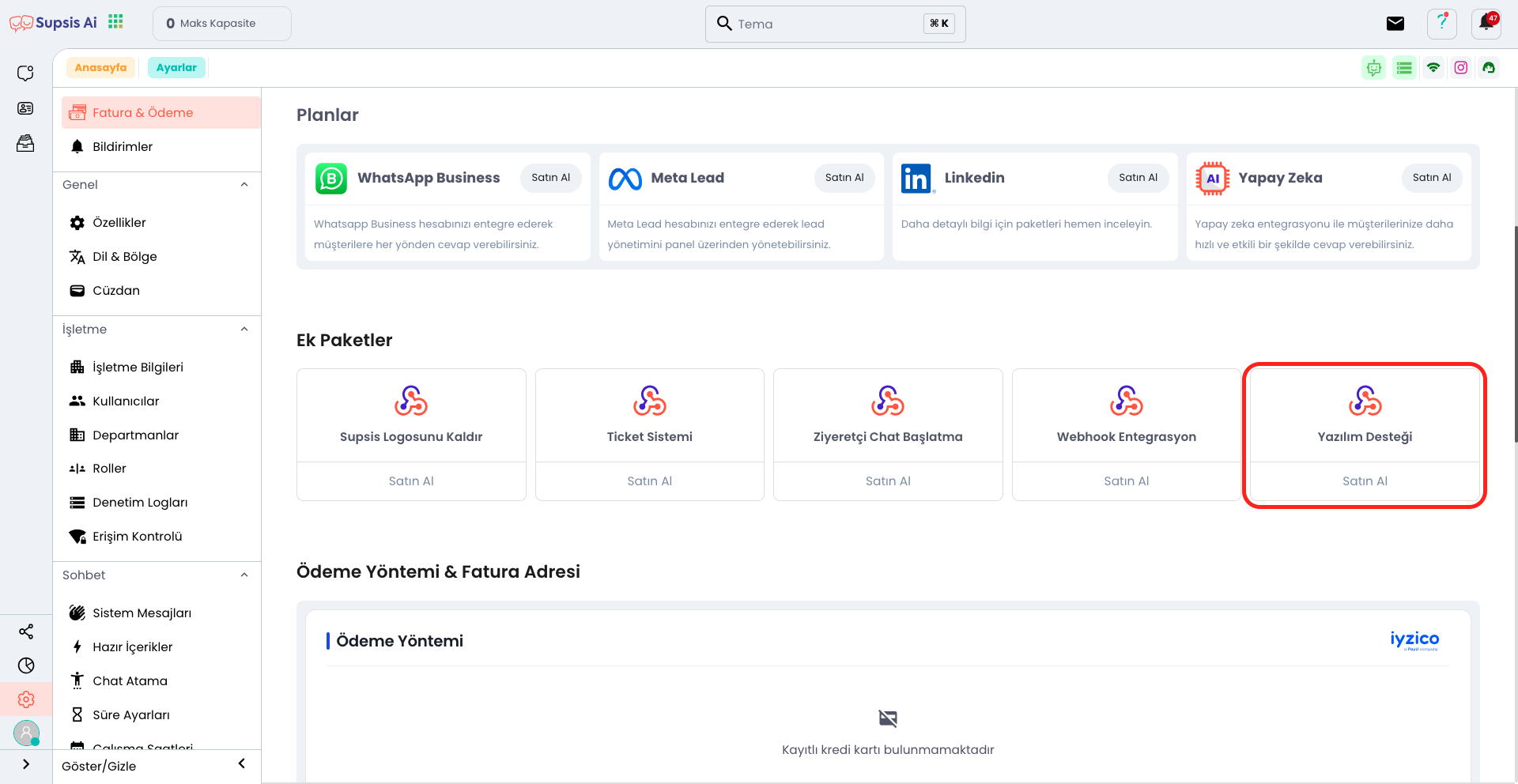
Task: Open Cüzdan menu item
Action: [x=161, y=291]
